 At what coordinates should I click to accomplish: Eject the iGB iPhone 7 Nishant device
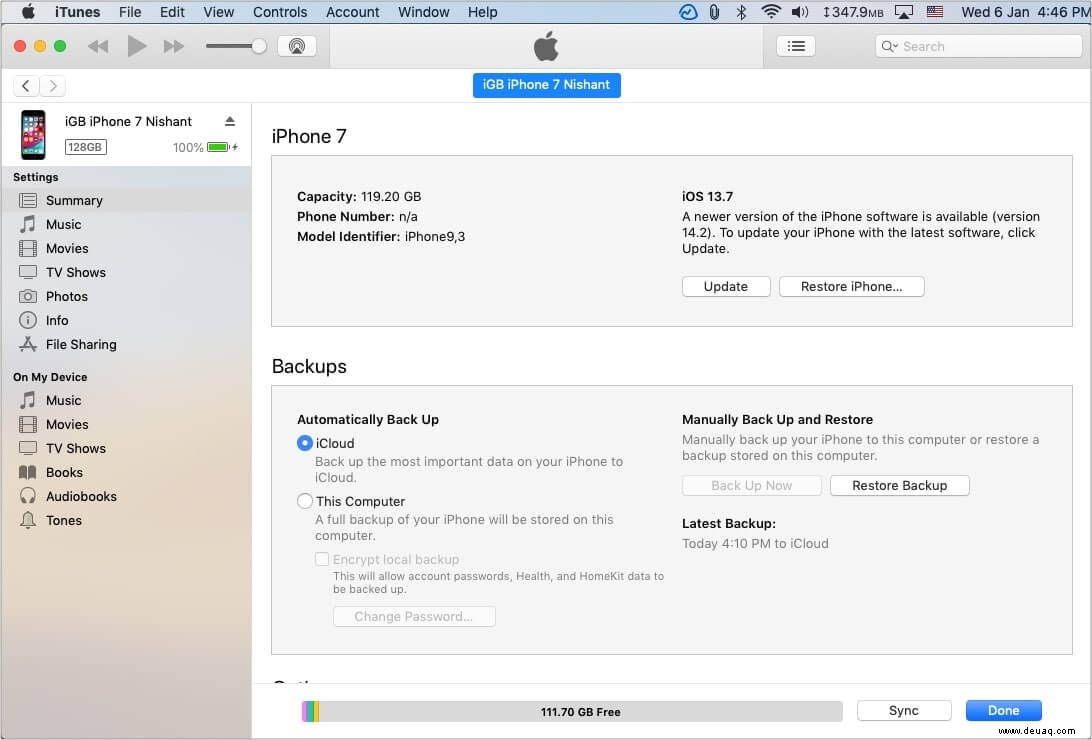(x=230, y=121)
